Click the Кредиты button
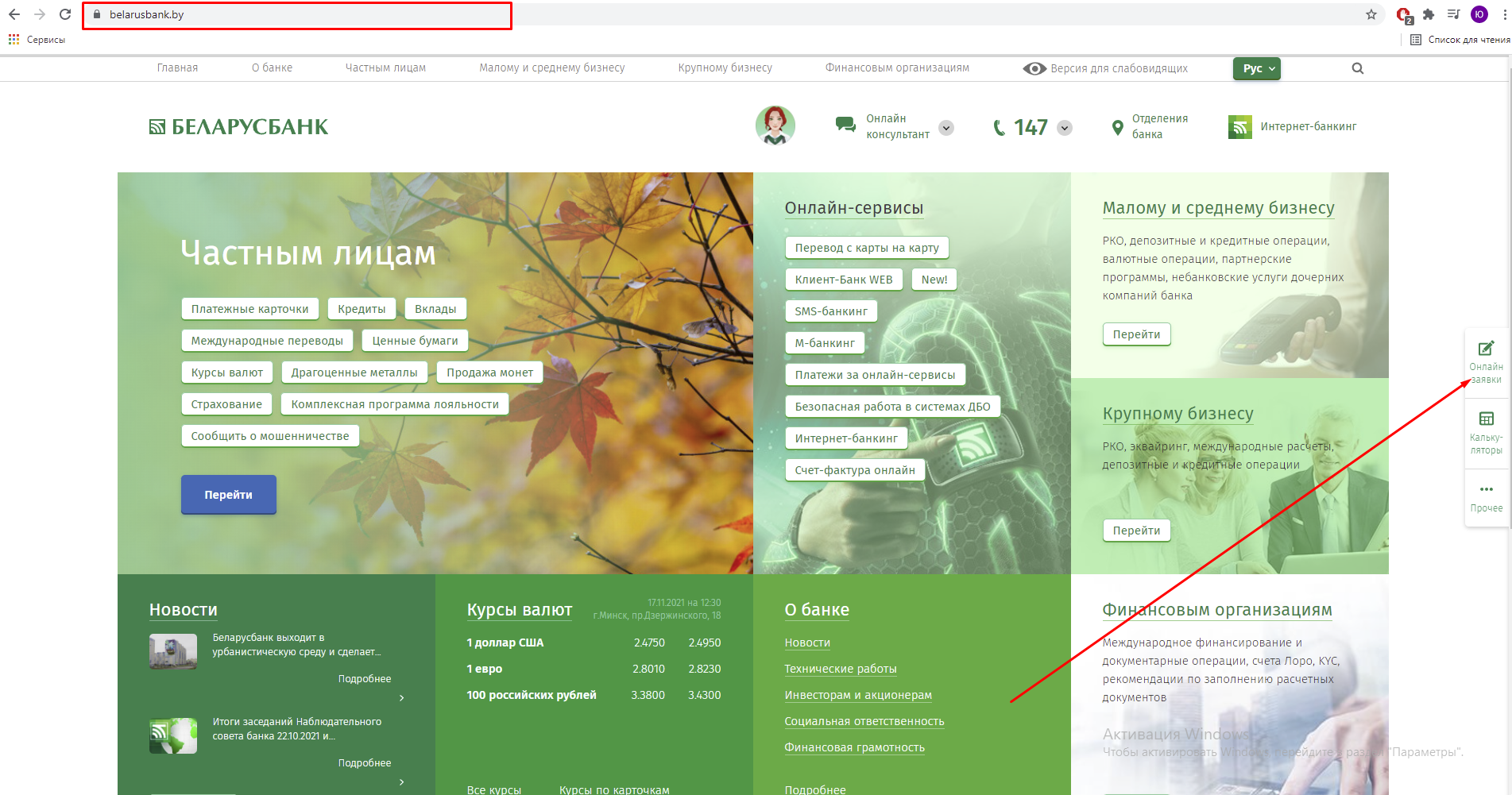Viewport: 1512px width, 795px height. [x=362, y=309]
